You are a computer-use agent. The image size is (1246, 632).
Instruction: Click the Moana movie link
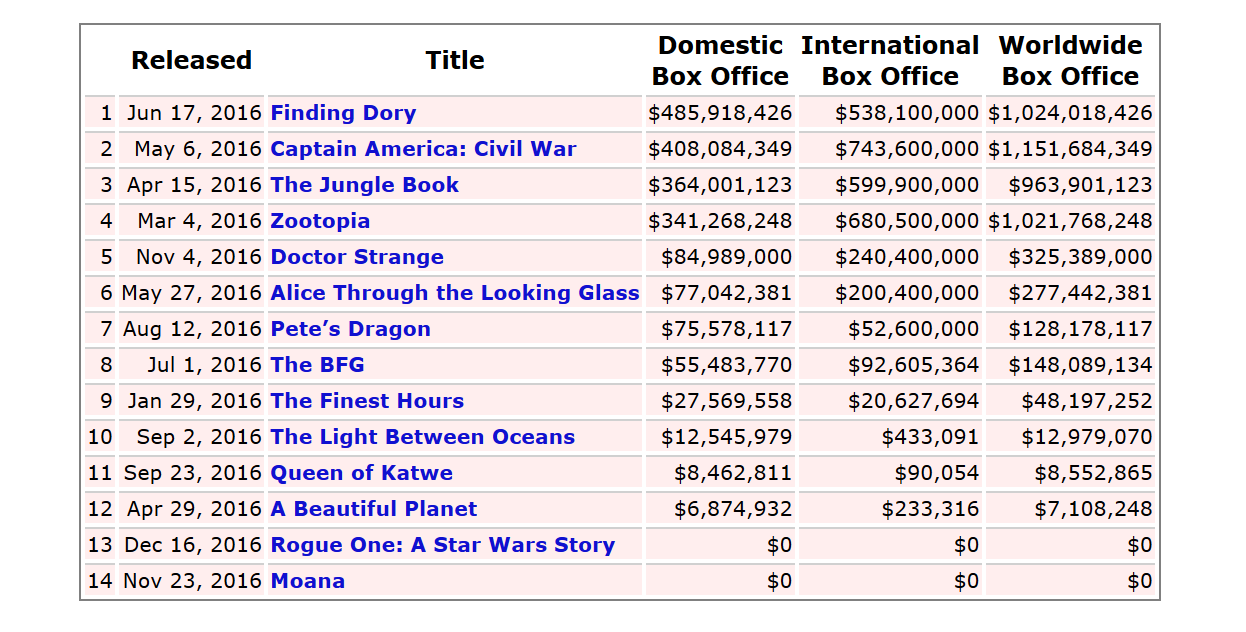coord(307,581)
